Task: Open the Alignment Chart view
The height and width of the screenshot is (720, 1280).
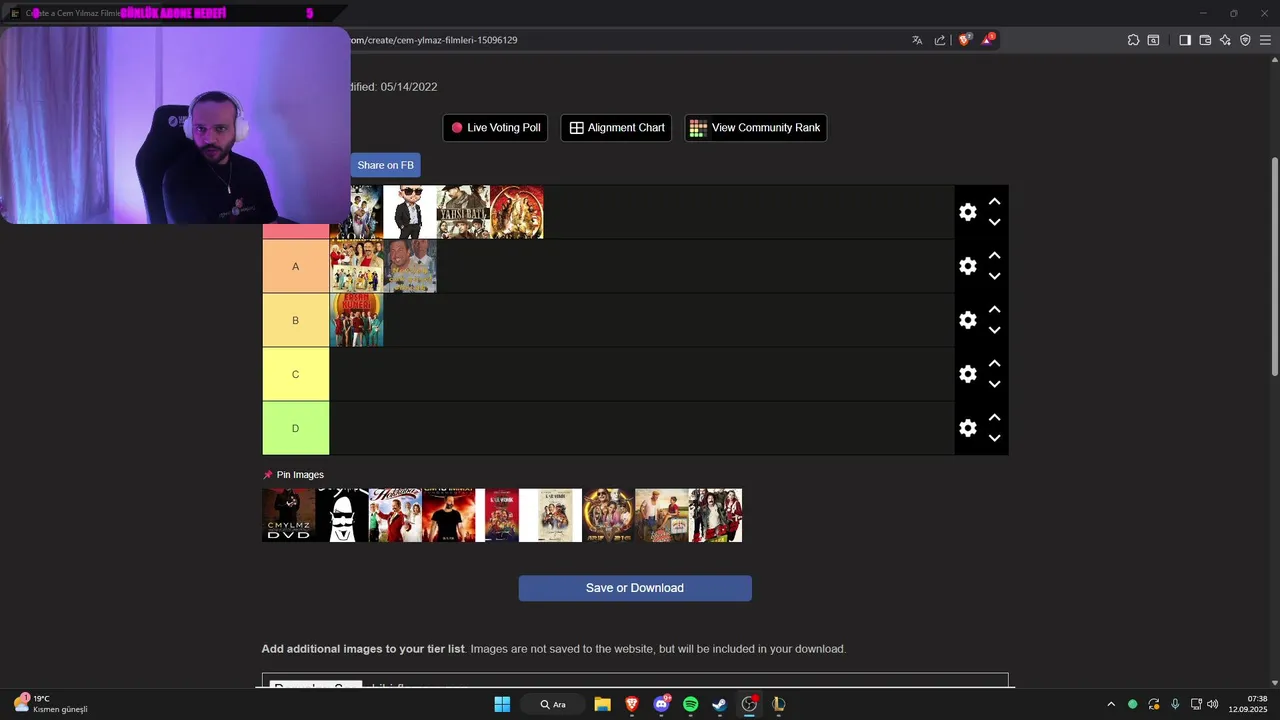Action: (616, 128)
